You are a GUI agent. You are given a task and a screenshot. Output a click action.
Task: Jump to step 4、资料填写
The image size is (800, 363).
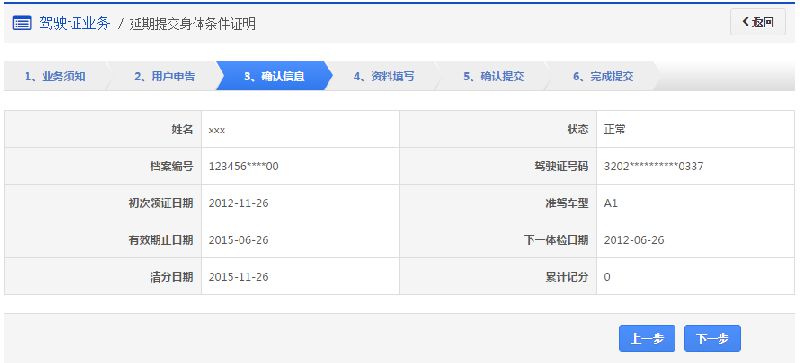pos(384,77)
